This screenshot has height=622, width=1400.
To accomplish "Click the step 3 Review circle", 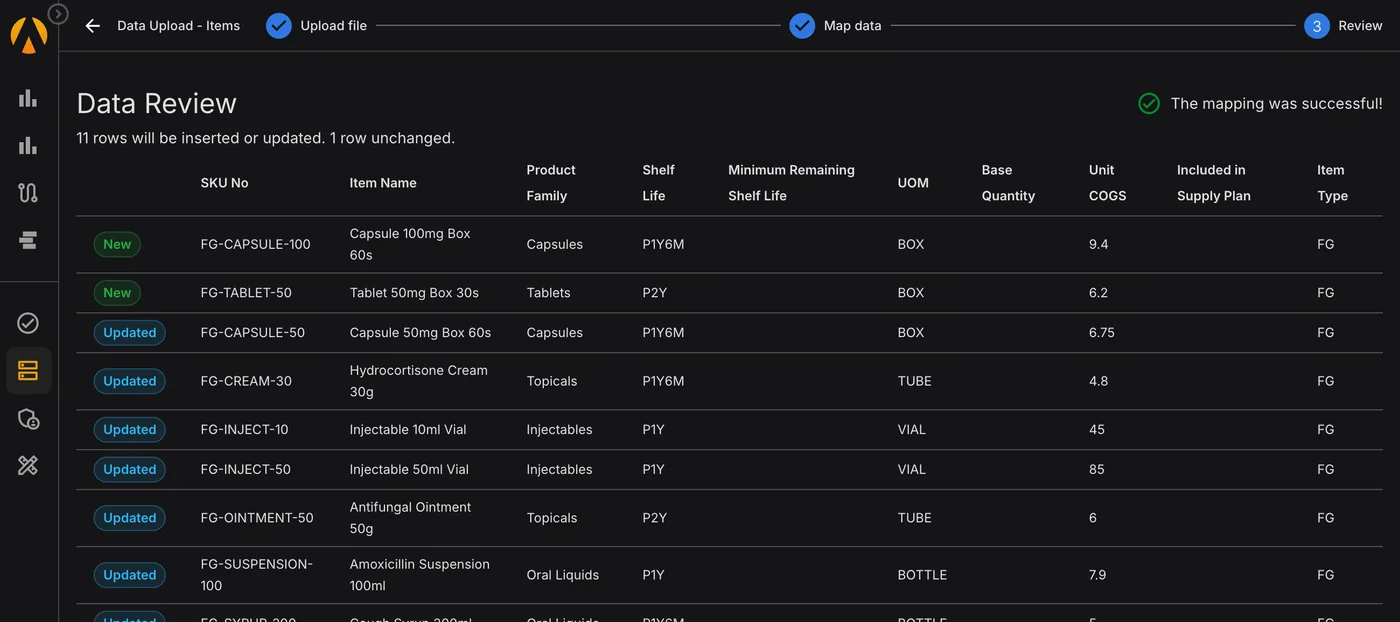I will [x=1317, y=26].
